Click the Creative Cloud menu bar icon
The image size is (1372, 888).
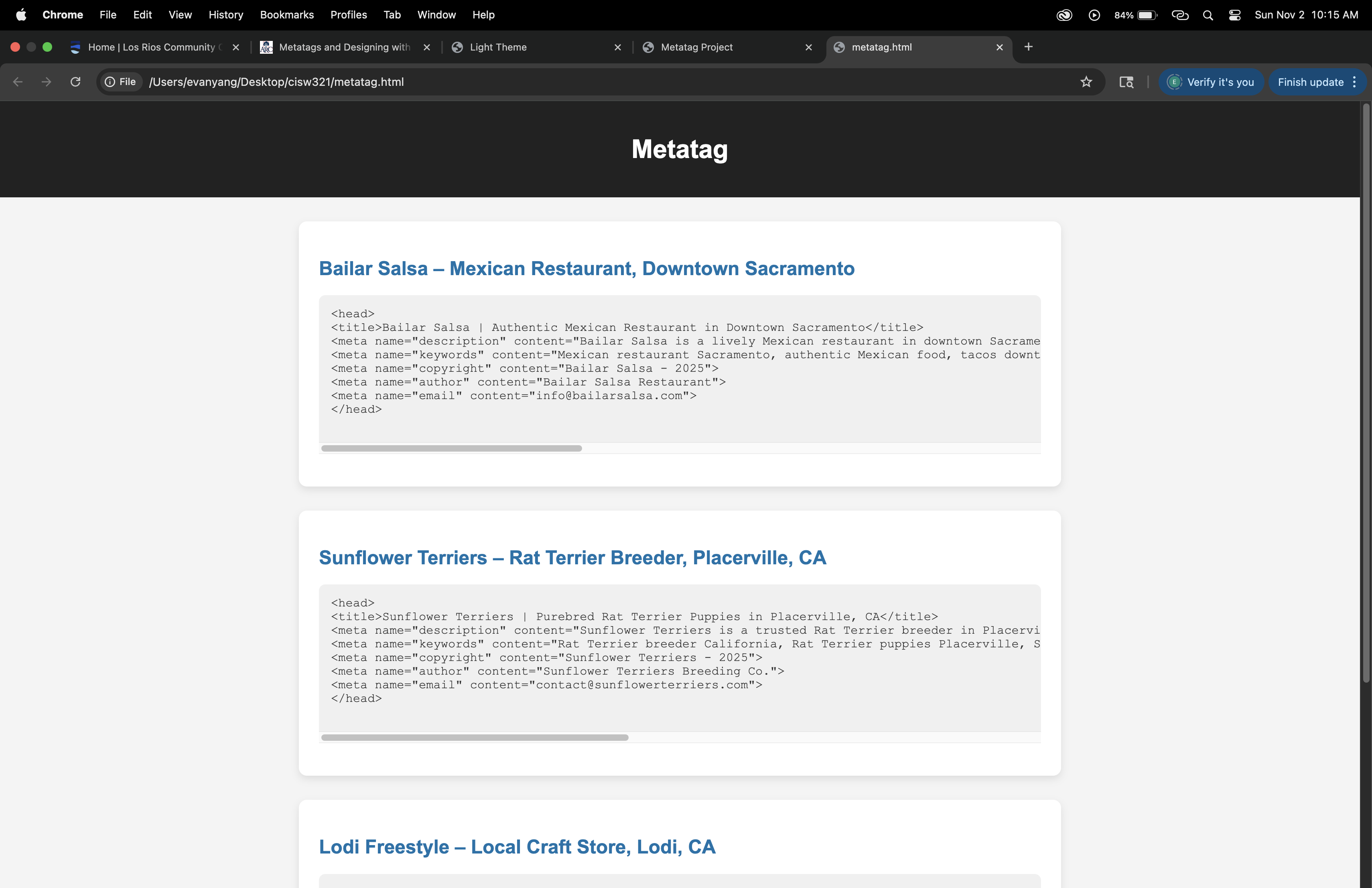1064,15
